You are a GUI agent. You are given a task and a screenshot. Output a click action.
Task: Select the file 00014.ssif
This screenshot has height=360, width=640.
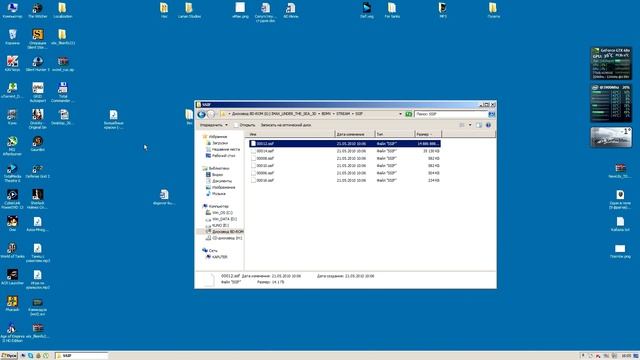click(x=345, y=151)
